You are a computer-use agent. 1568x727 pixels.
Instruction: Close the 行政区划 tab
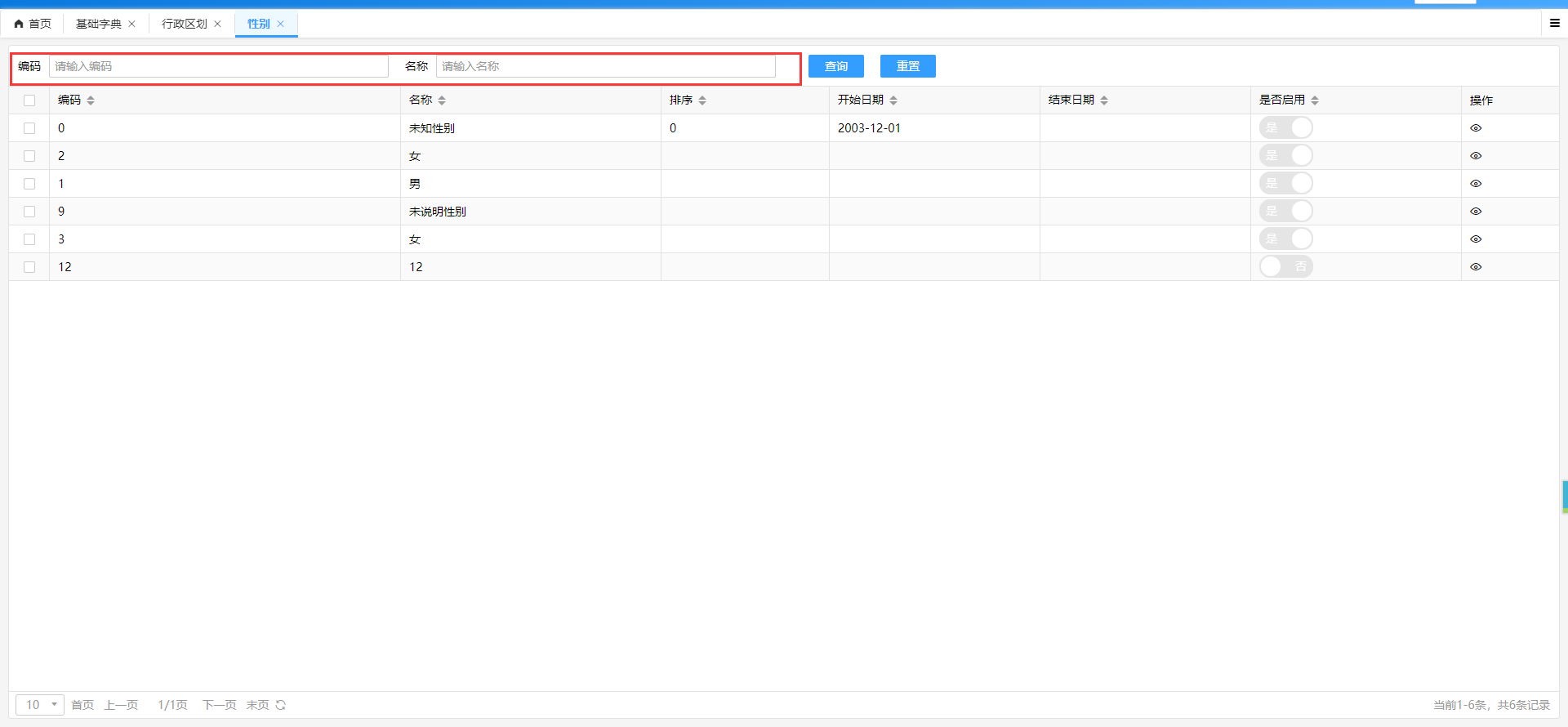click(x=218, y=24)
